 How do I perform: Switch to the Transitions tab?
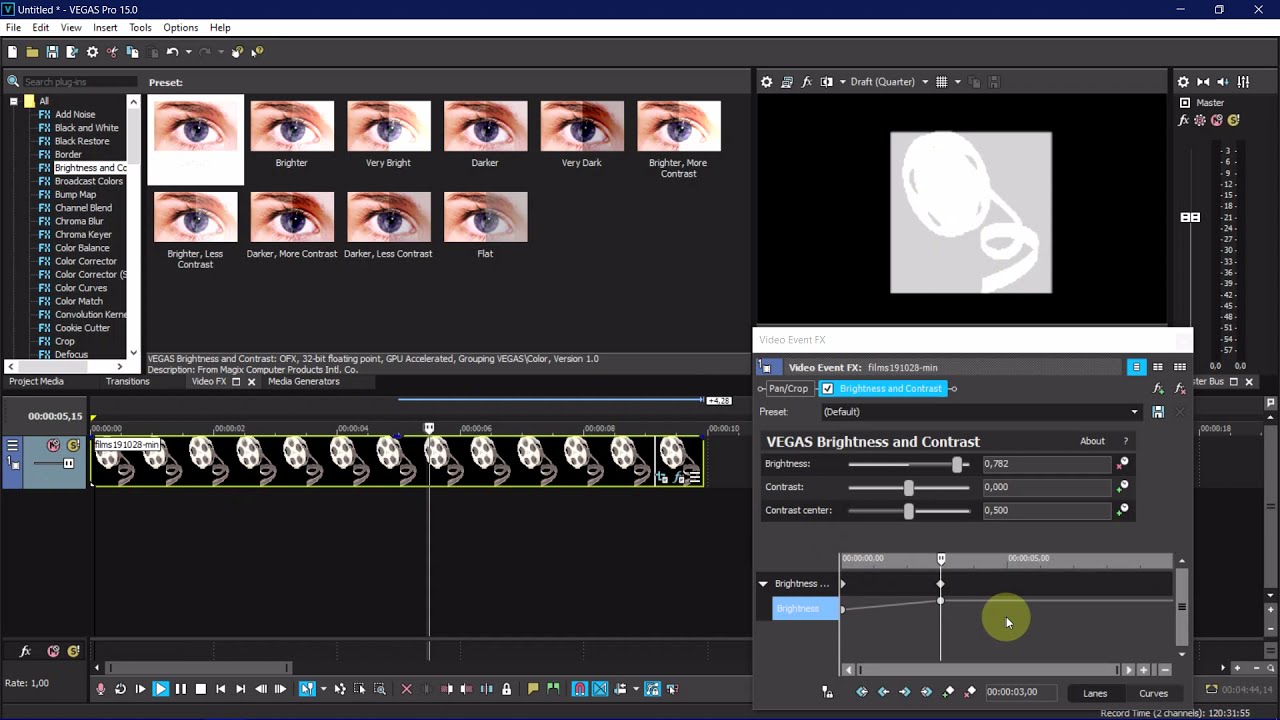[128, 381]
